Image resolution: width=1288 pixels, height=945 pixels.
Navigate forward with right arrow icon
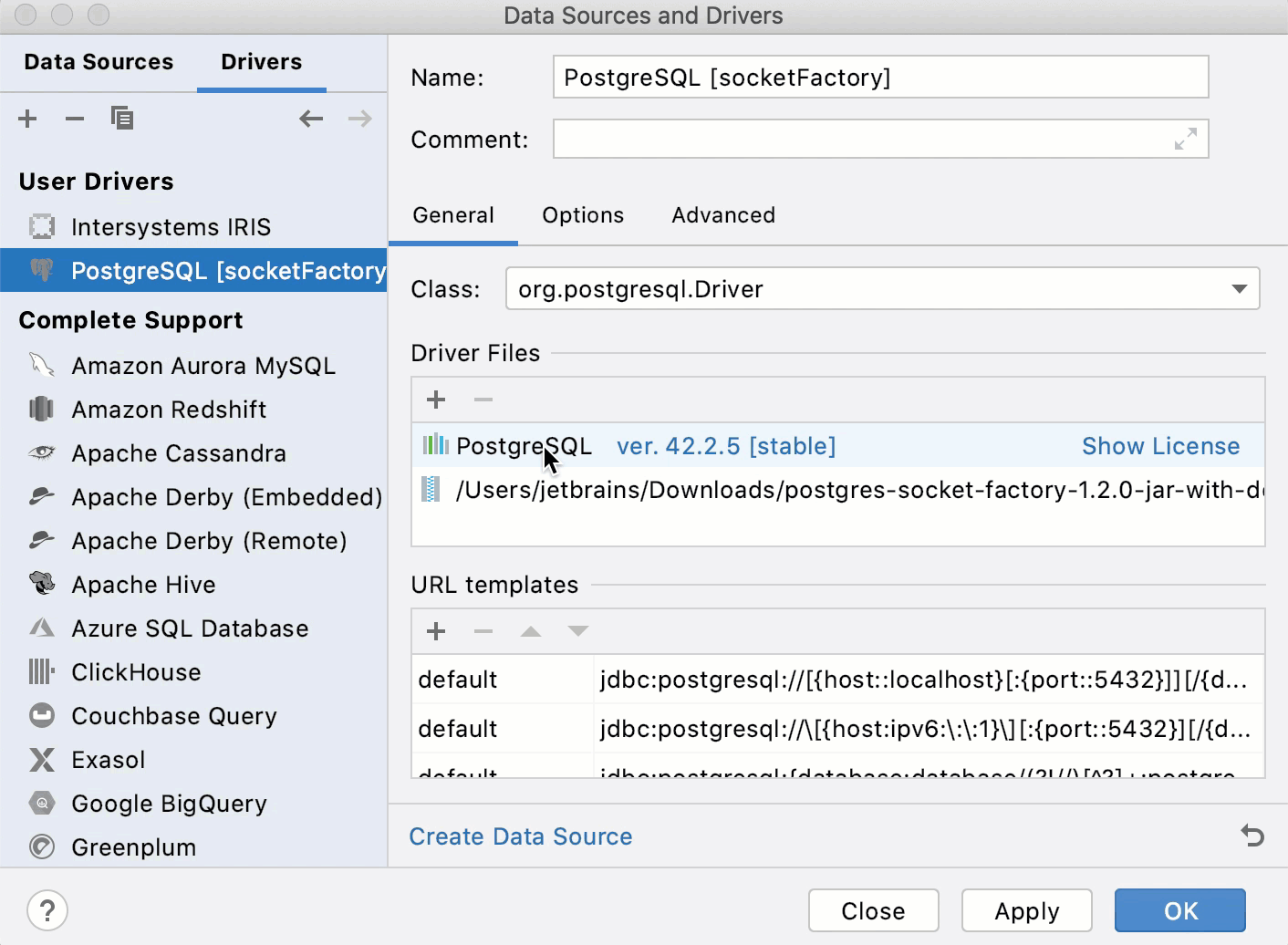[359, 119]
